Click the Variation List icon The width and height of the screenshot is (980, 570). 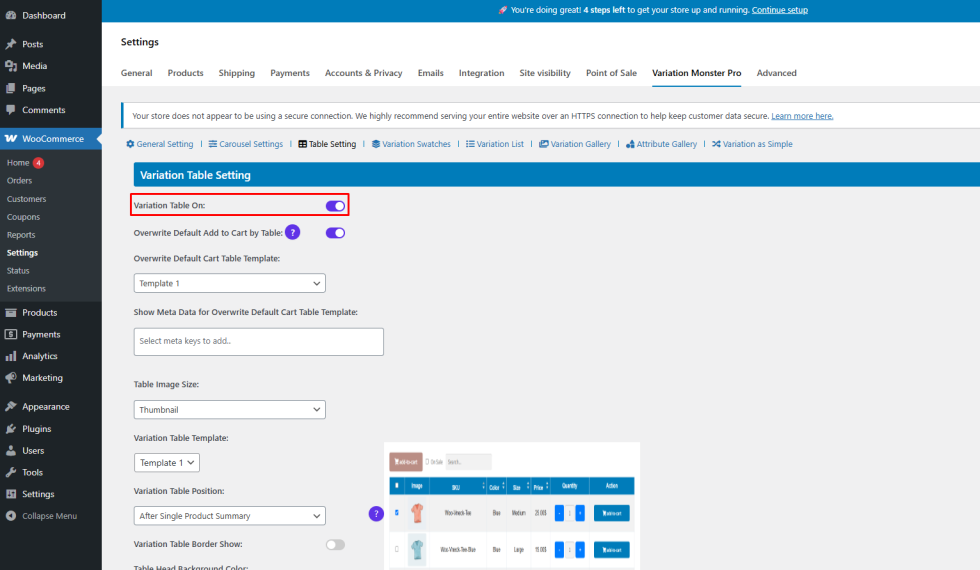(x=470, y=144)
